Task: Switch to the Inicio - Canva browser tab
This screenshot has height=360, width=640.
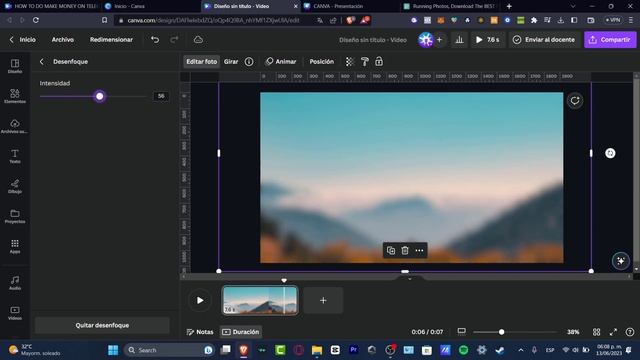Action: pyautogui.click(x=129, y=6)
